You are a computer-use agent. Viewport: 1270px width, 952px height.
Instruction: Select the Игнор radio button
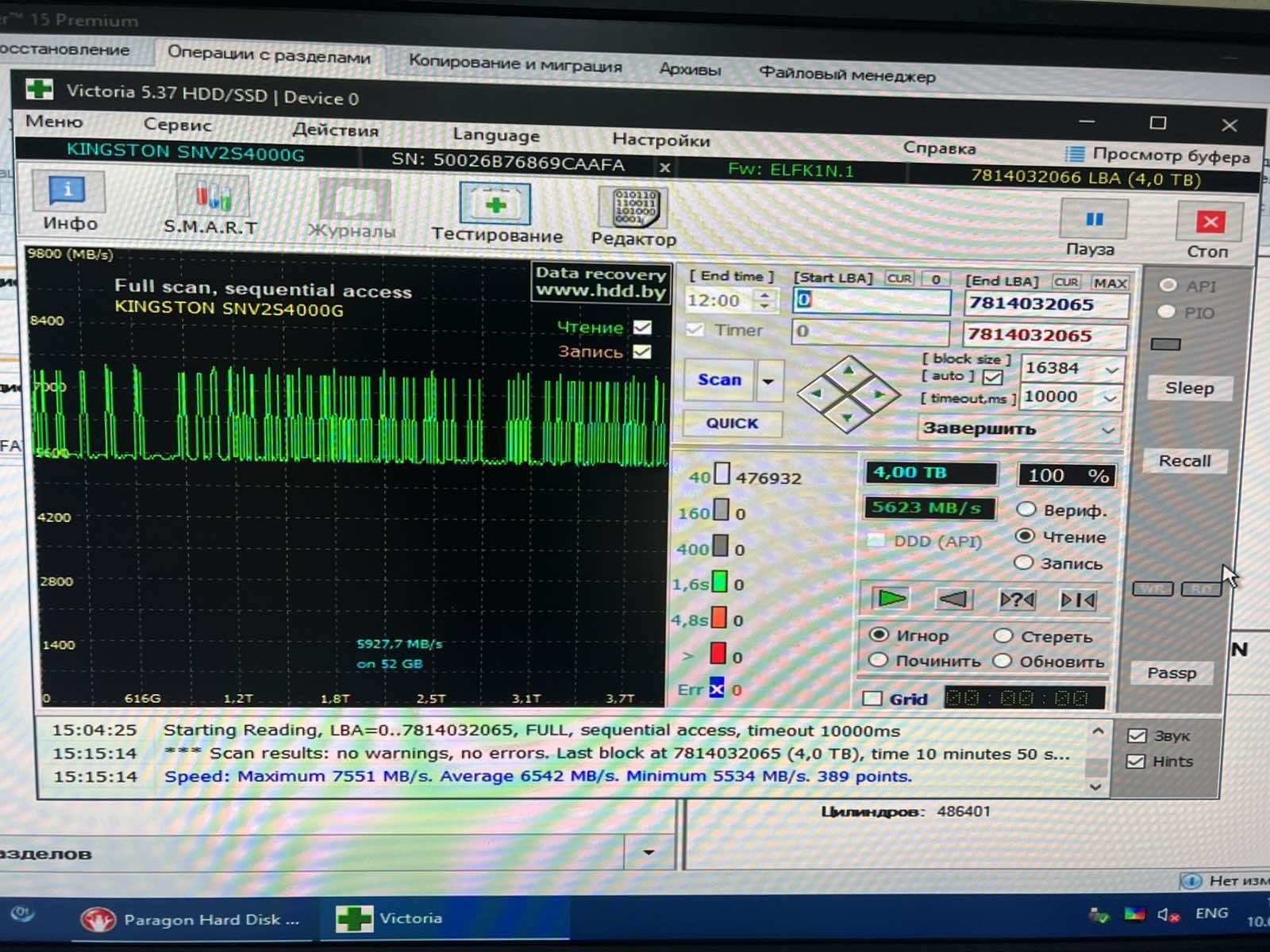(879, 634)
